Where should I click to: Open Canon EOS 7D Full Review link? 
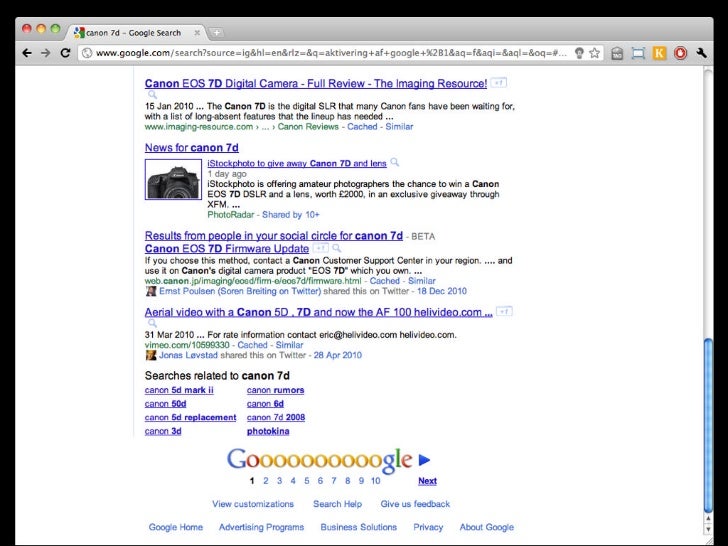point(316,84)
